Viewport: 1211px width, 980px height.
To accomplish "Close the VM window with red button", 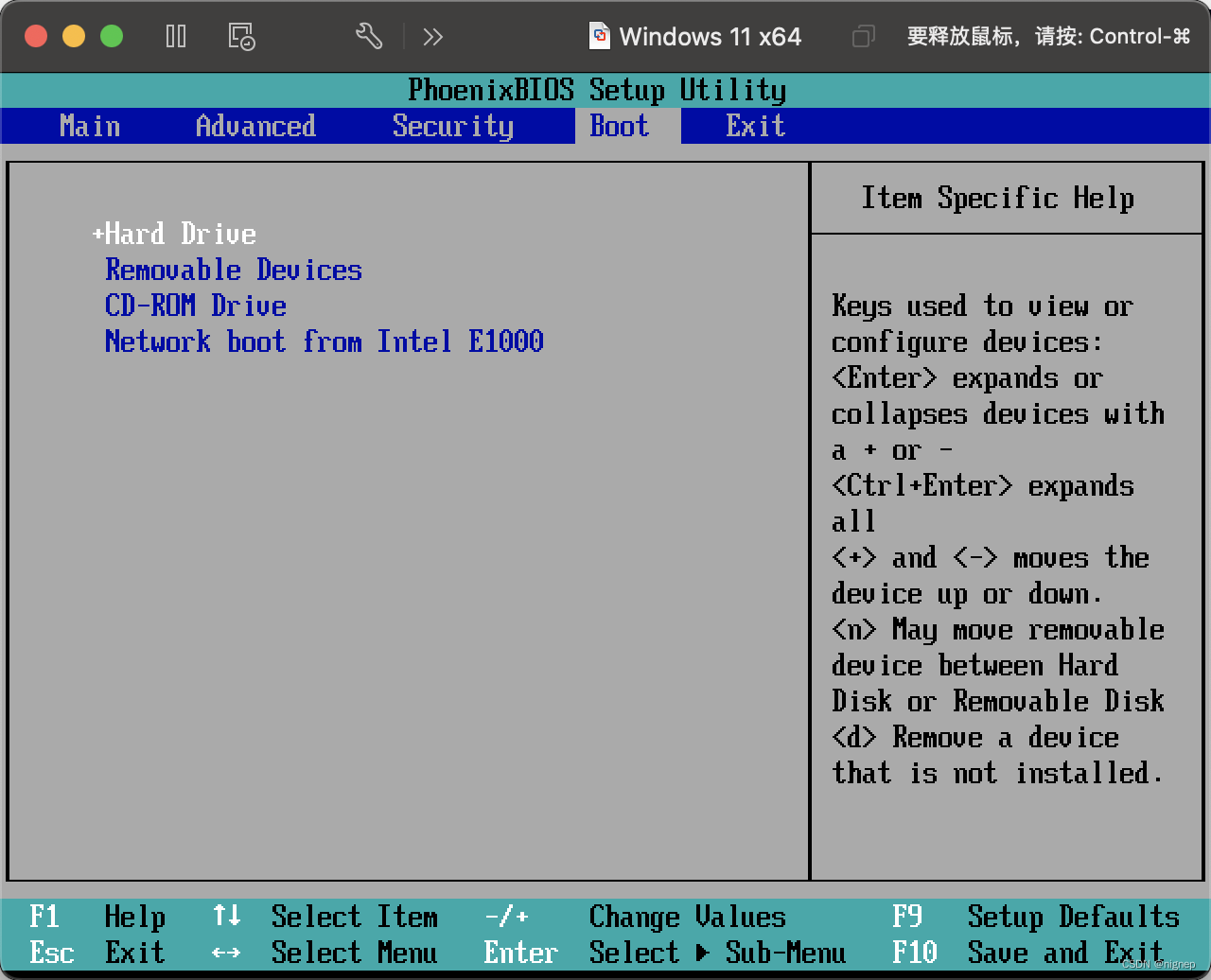I will click(36, 37).
